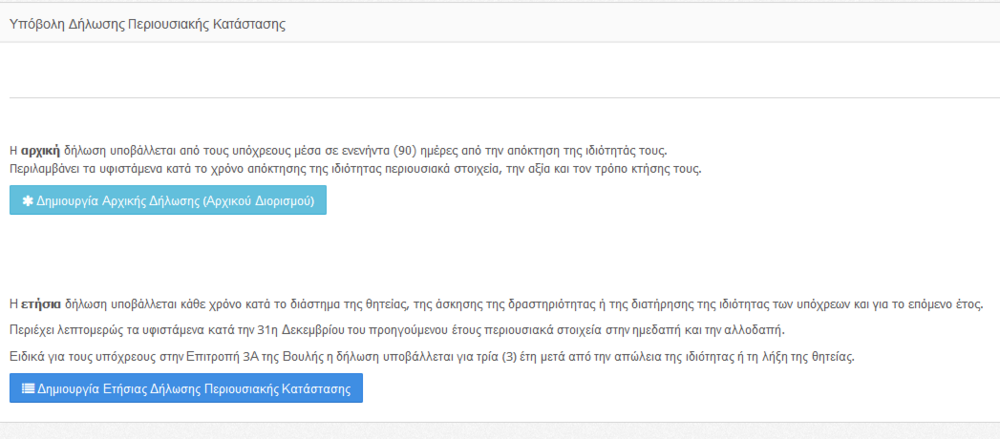The width and height of the screenshot is (1000, 439).
Task: Click the list icon on the annual declaration button
Action: (x=28, y=389)
